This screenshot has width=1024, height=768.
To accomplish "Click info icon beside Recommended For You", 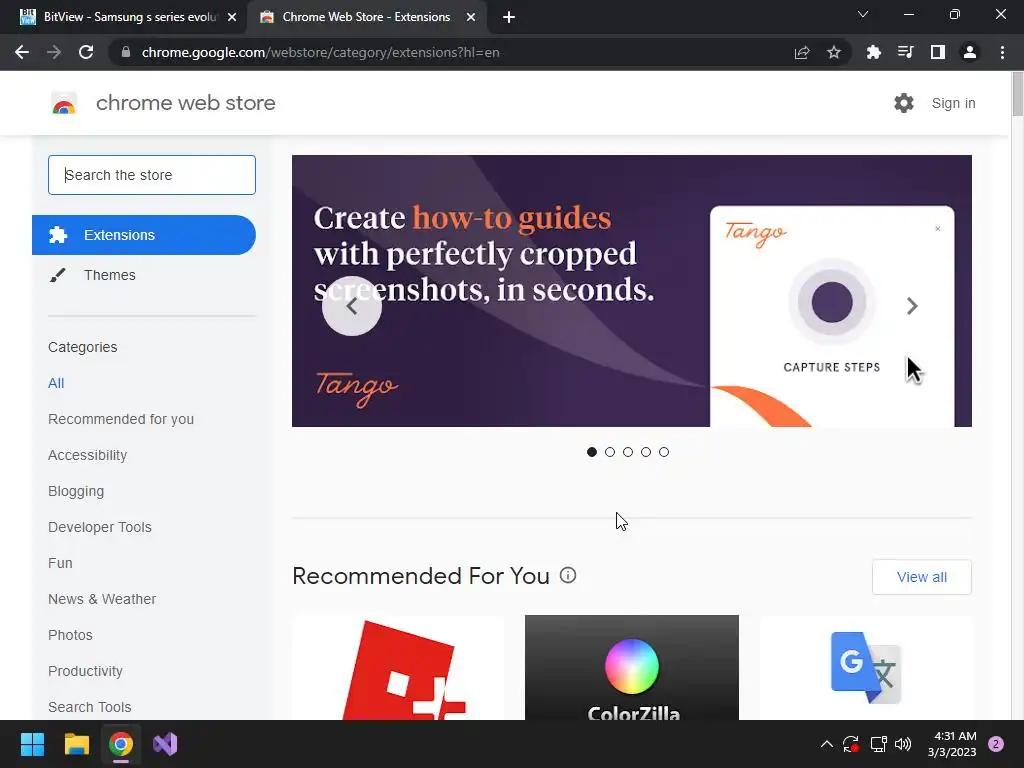I will click(568, 575).
